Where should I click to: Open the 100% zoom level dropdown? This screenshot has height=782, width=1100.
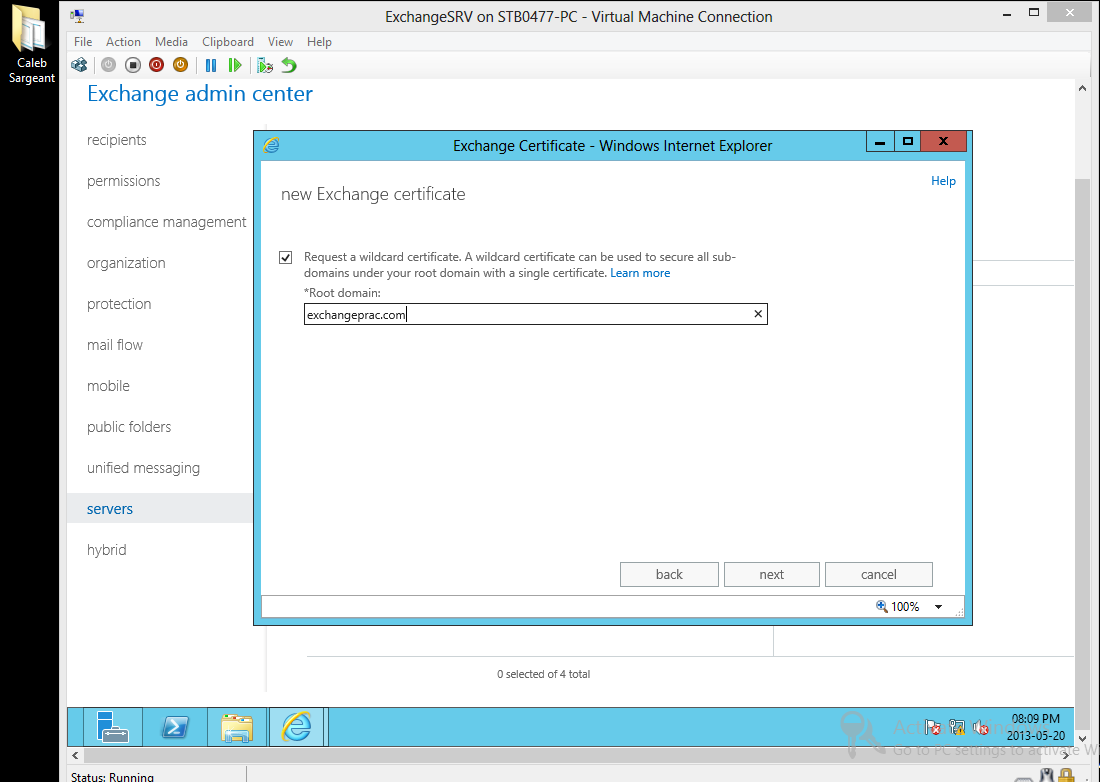(x=938, y=607)
